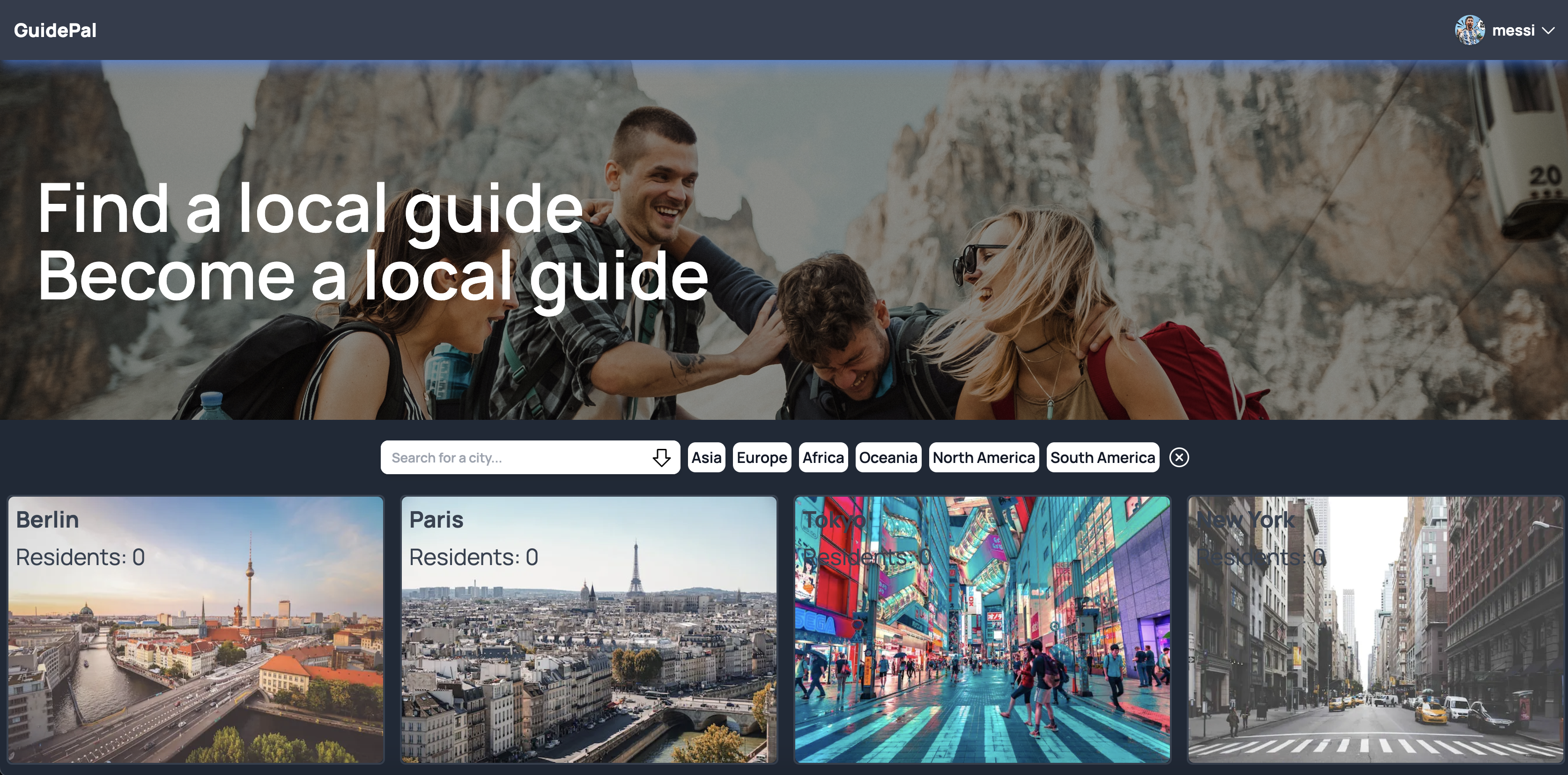Click the messi profile avatar icon
This screenshot has width=1568, height=775.
1471,30
